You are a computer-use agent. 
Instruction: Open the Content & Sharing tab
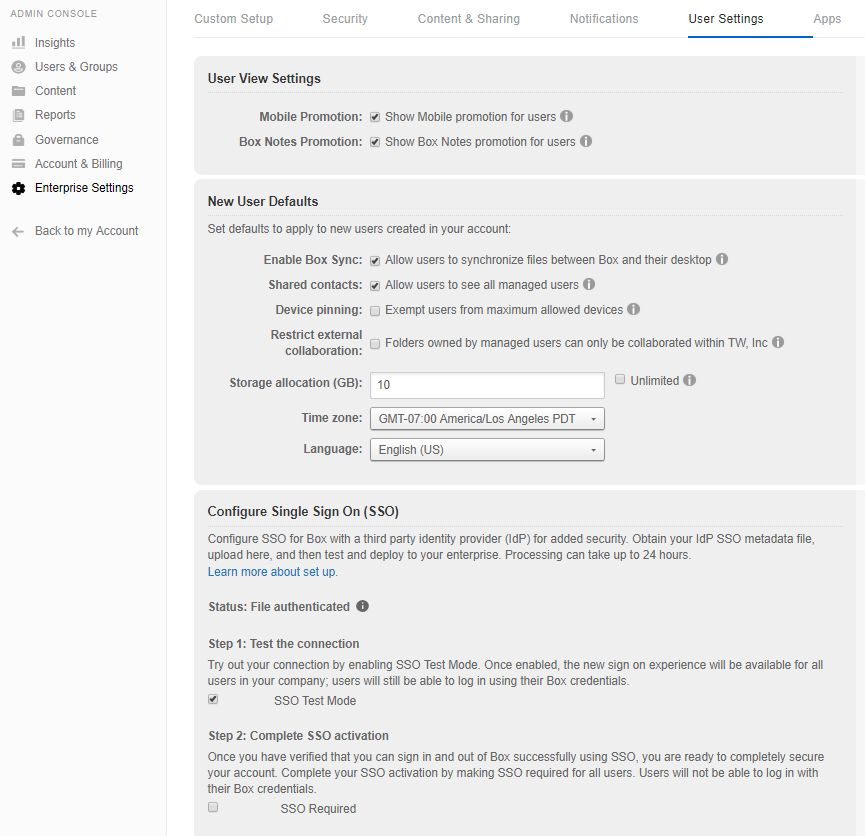(468, 19)
